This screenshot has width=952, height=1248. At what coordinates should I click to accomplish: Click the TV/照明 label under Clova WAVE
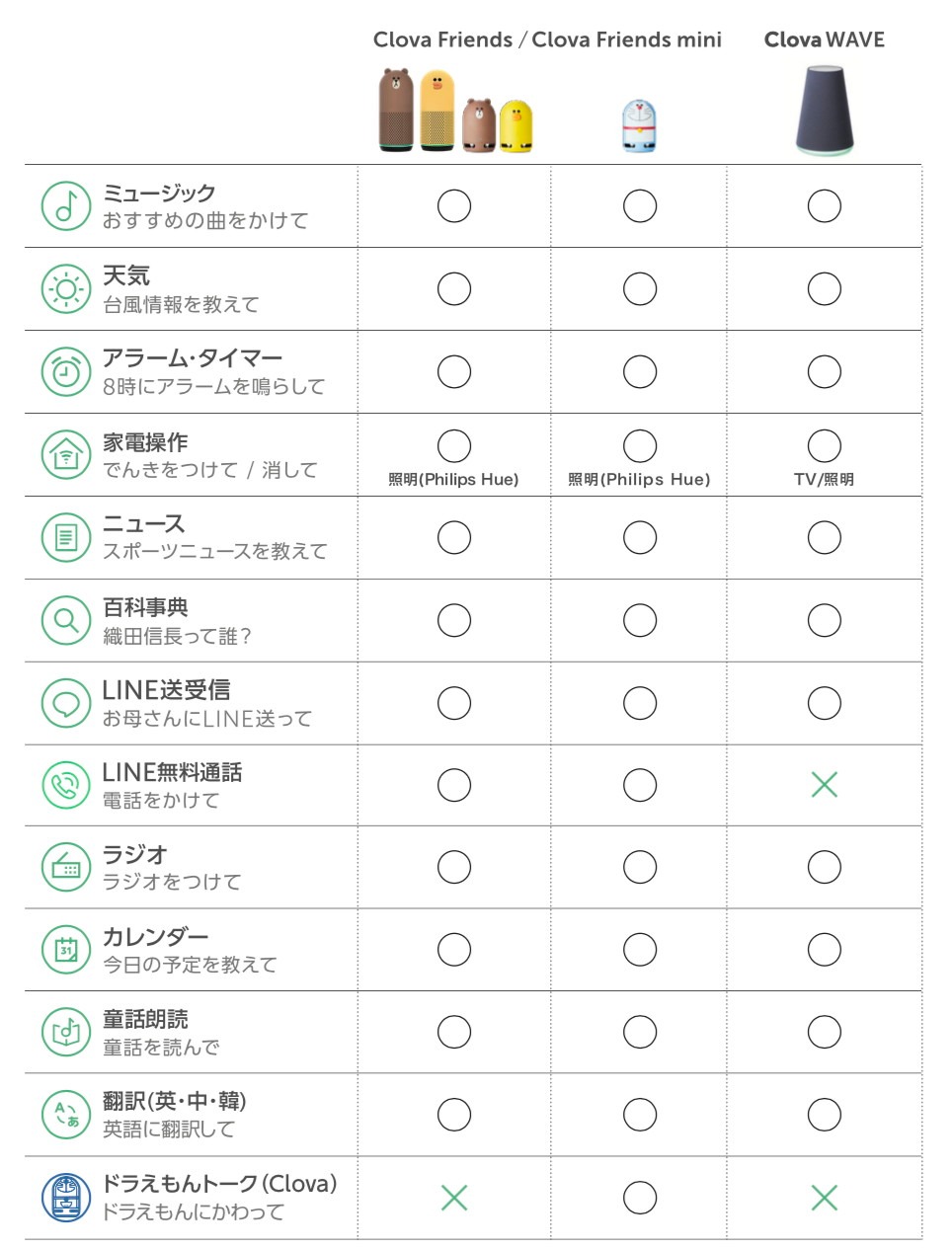point(824,480)
